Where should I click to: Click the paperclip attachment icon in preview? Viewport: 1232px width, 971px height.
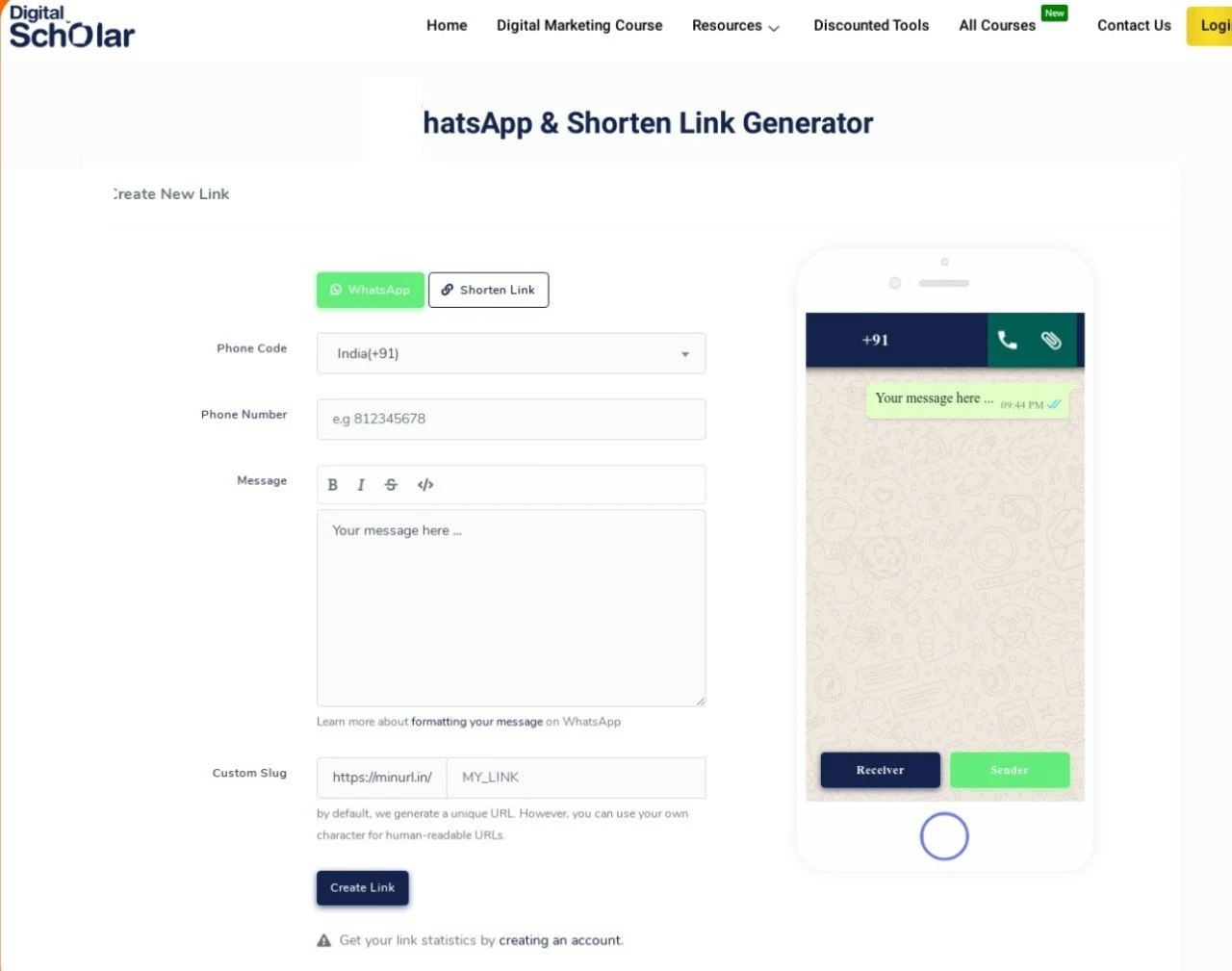[1051, 340]
